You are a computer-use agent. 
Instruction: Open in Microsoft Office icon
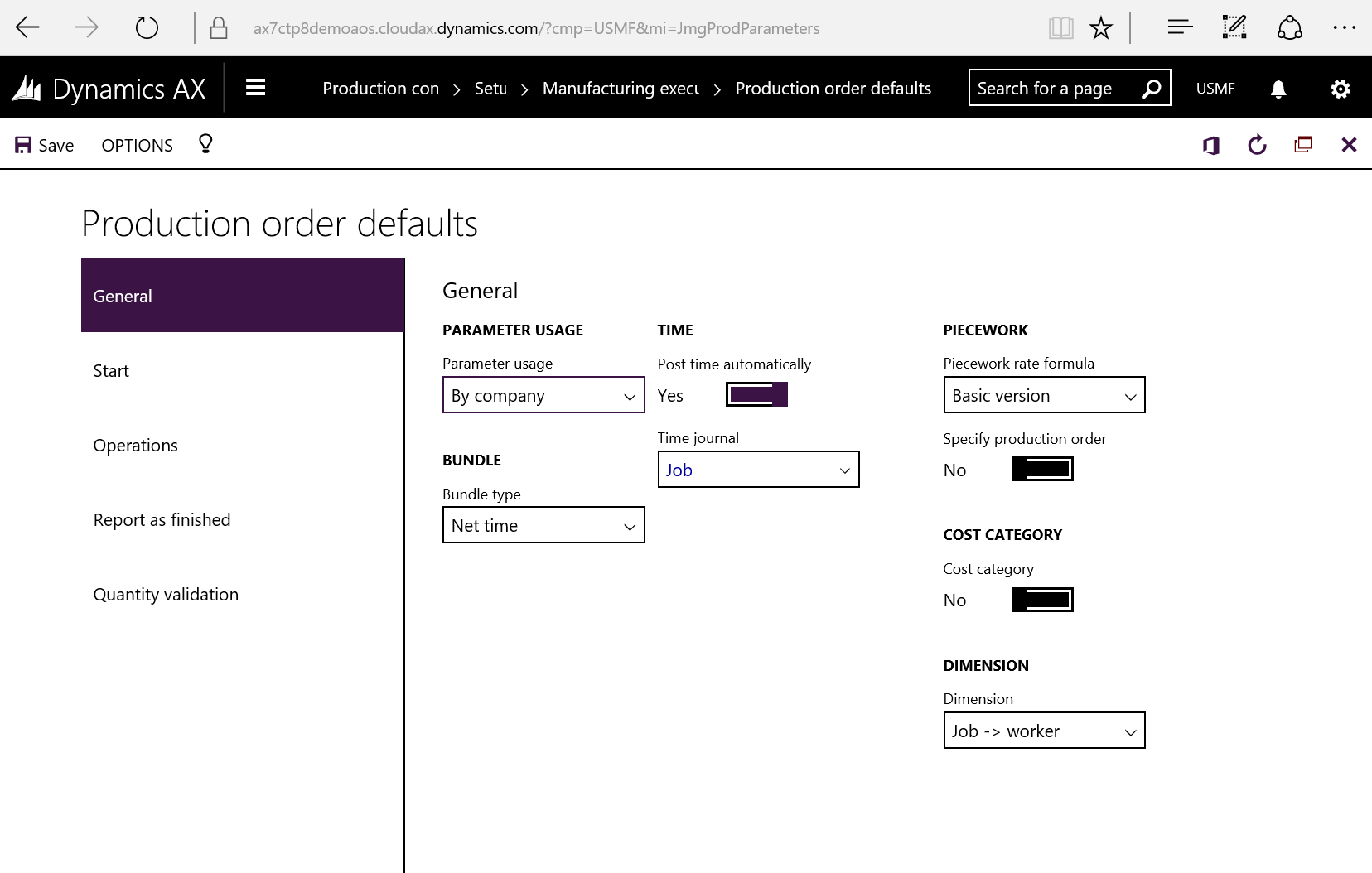(1210, 146)
